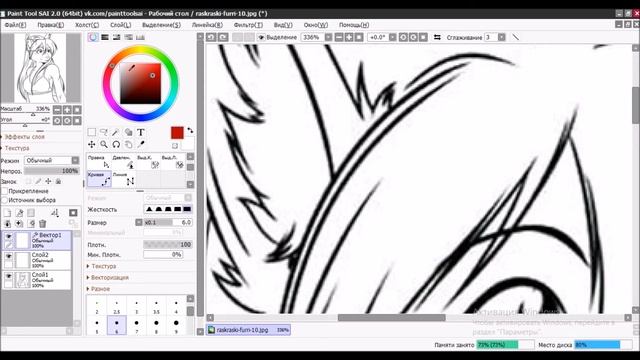Toggle lock painting pencil icon next to Замок
This screenshot has width=640, height=360.
(38, 181)
